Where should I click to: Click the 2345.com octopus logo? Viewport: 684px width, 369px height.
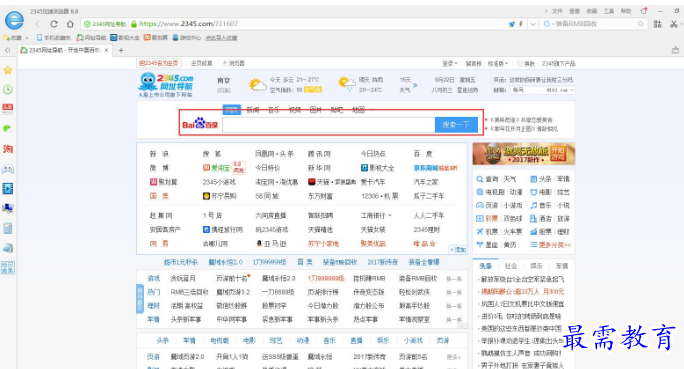pos(166,85)
